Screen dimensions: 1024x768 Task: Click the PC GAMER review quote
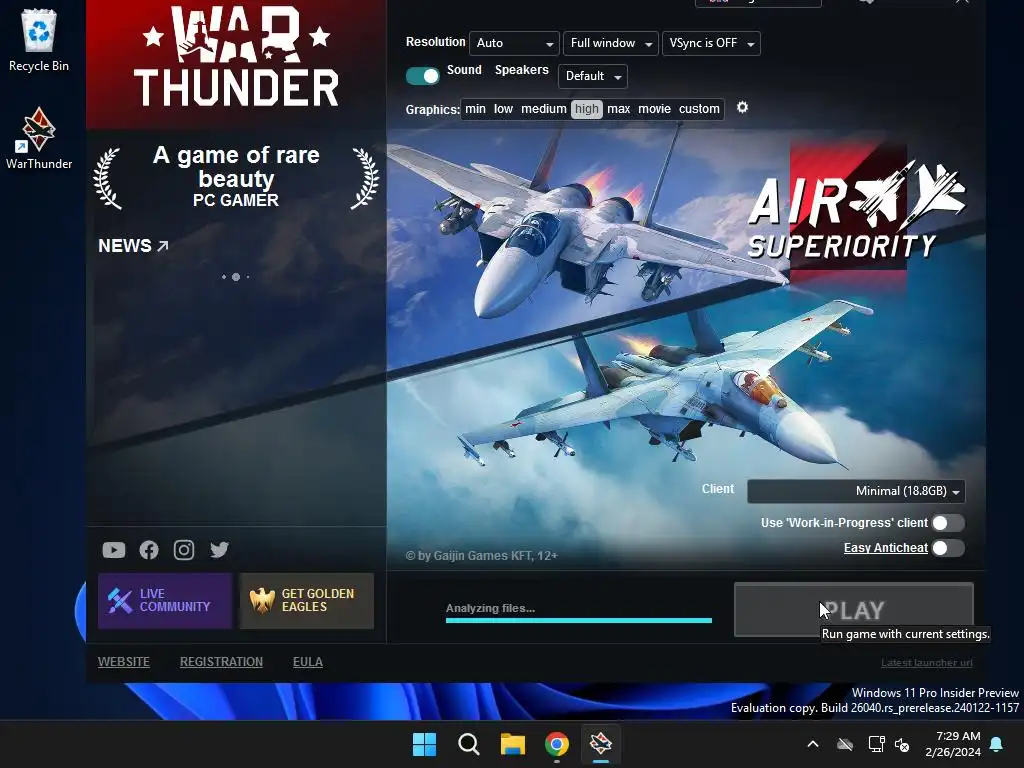coord(236,176)
